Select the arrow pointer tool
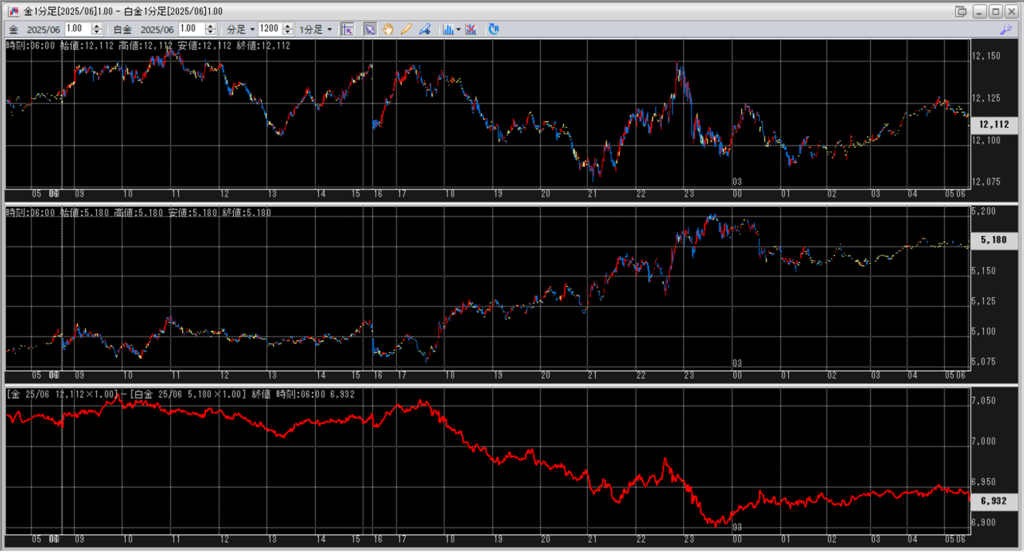1024x552 pixels. pos(370,29)
